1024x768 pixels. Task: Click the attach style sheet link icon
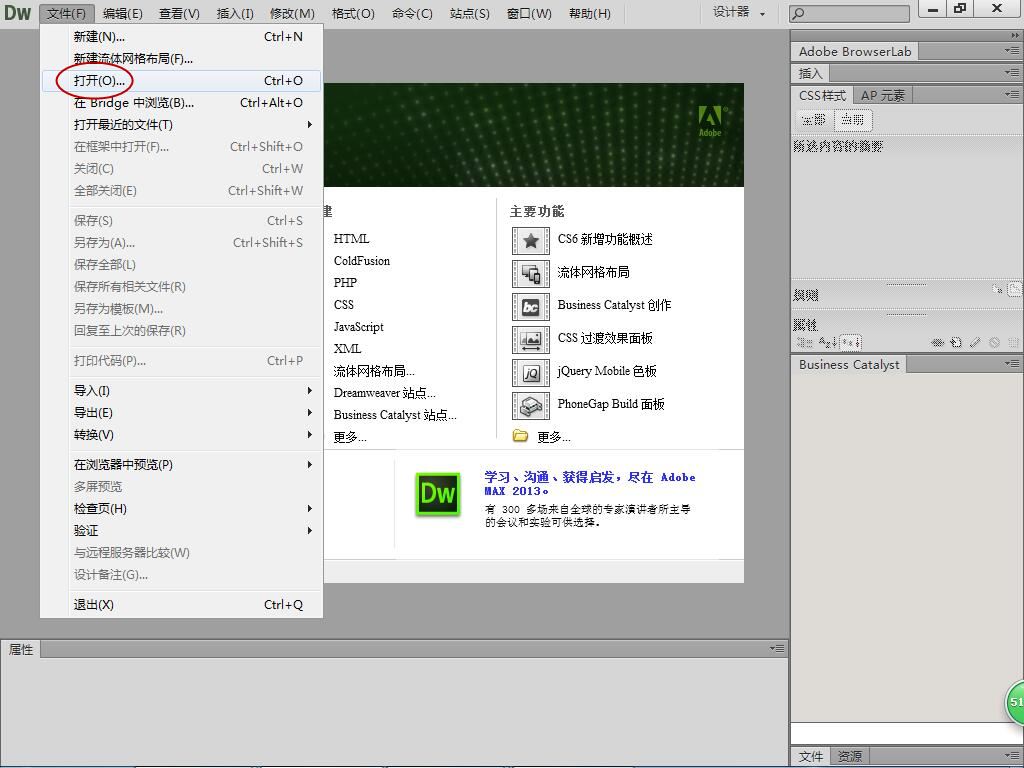[938, 342]
